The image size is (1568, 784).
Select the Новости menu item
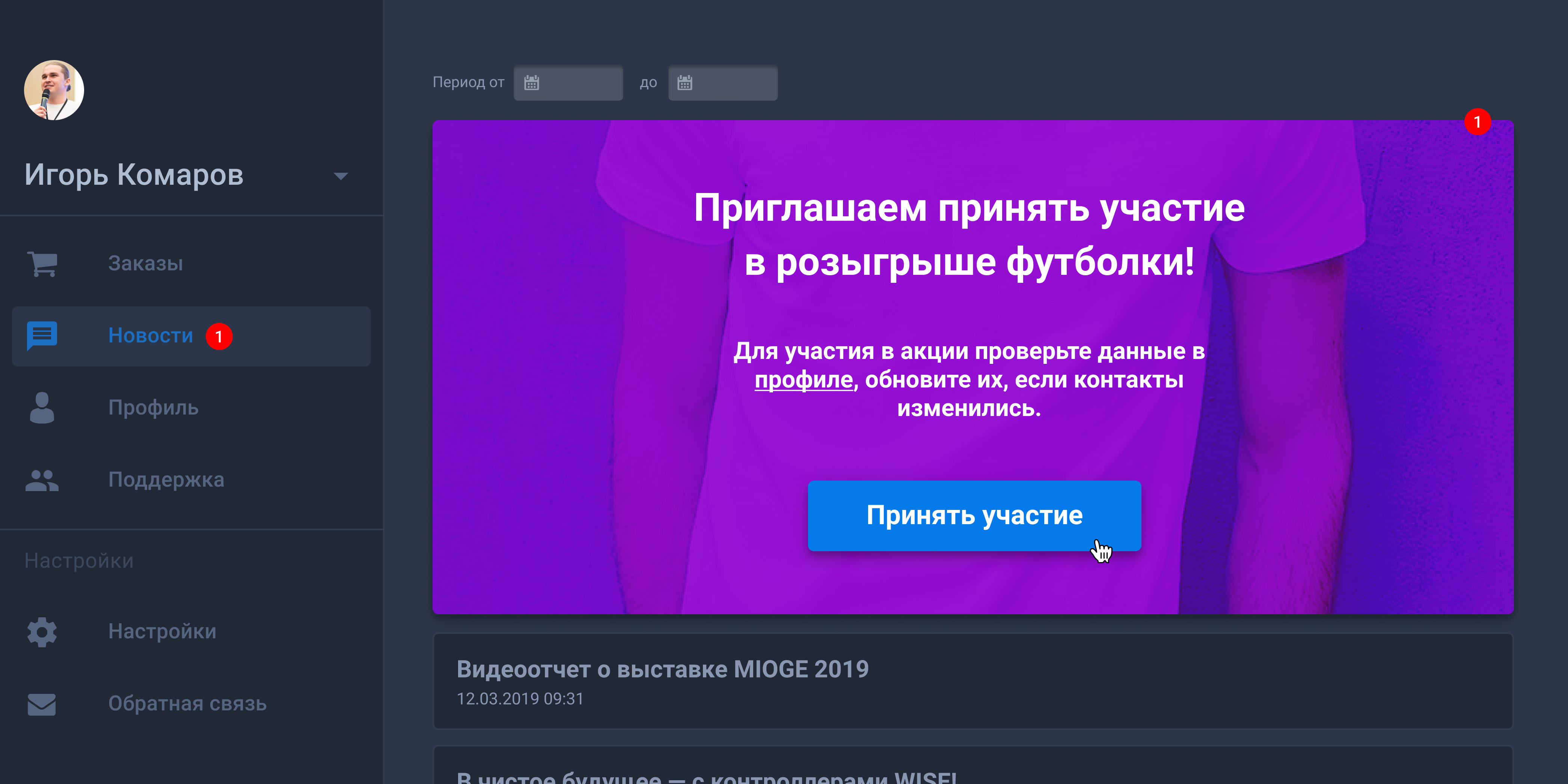191,336
